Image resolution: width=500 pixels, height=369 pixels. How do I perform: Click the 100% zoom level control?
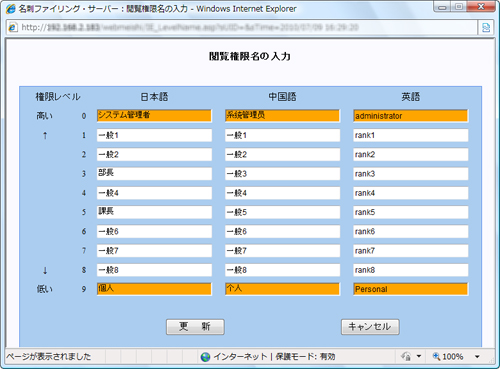click(448, 357)
